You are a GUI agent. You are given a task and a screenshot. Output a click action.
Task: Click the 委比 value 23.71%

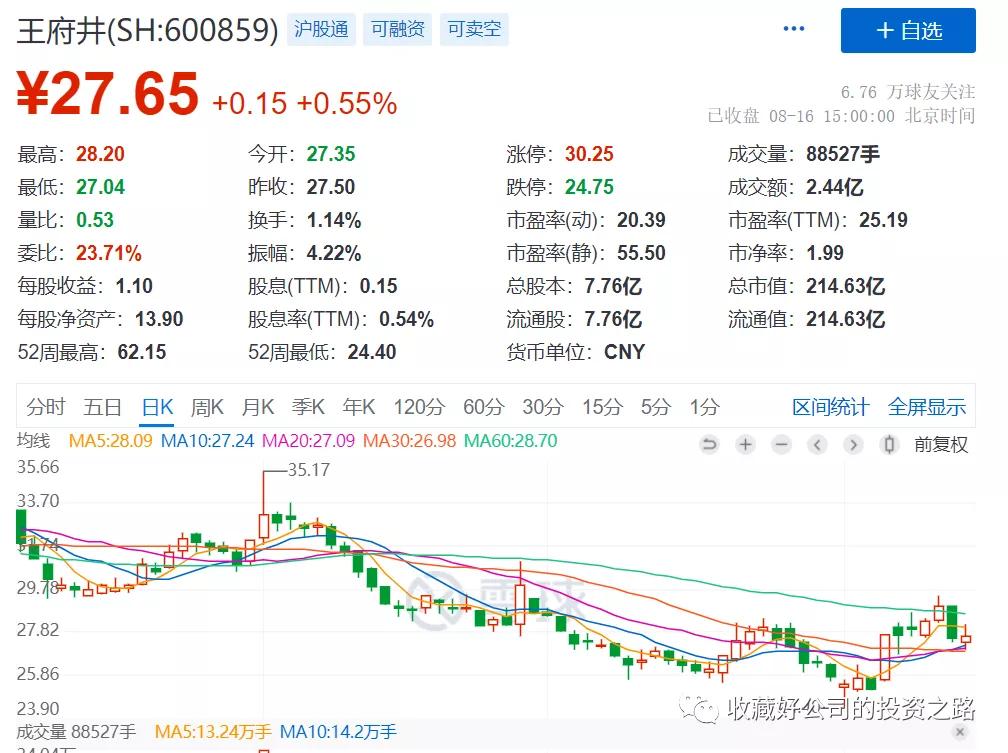click(109, 253)
